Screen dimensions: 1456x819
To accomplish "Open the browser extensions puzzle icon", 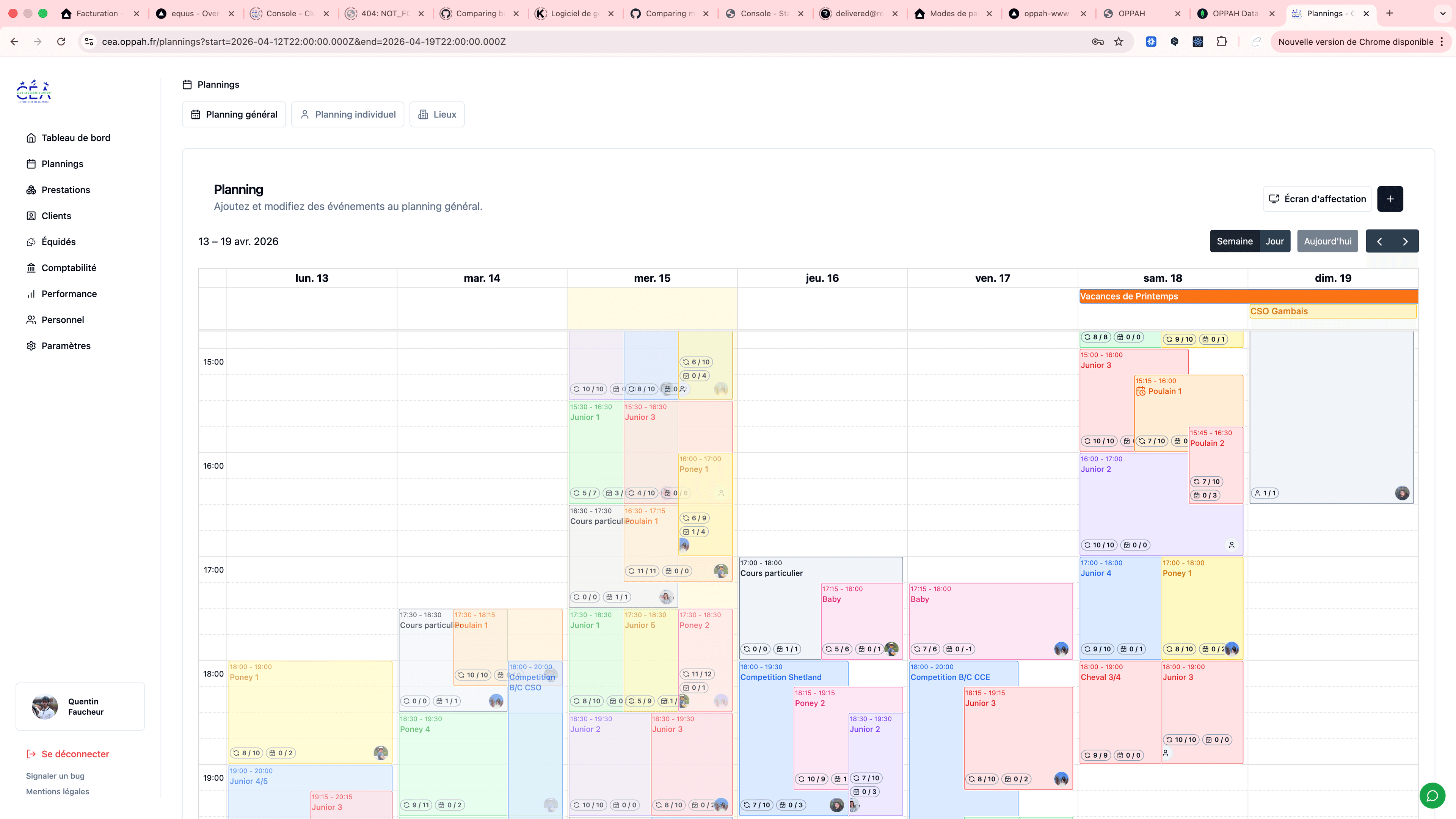I will coord(1221,41).
